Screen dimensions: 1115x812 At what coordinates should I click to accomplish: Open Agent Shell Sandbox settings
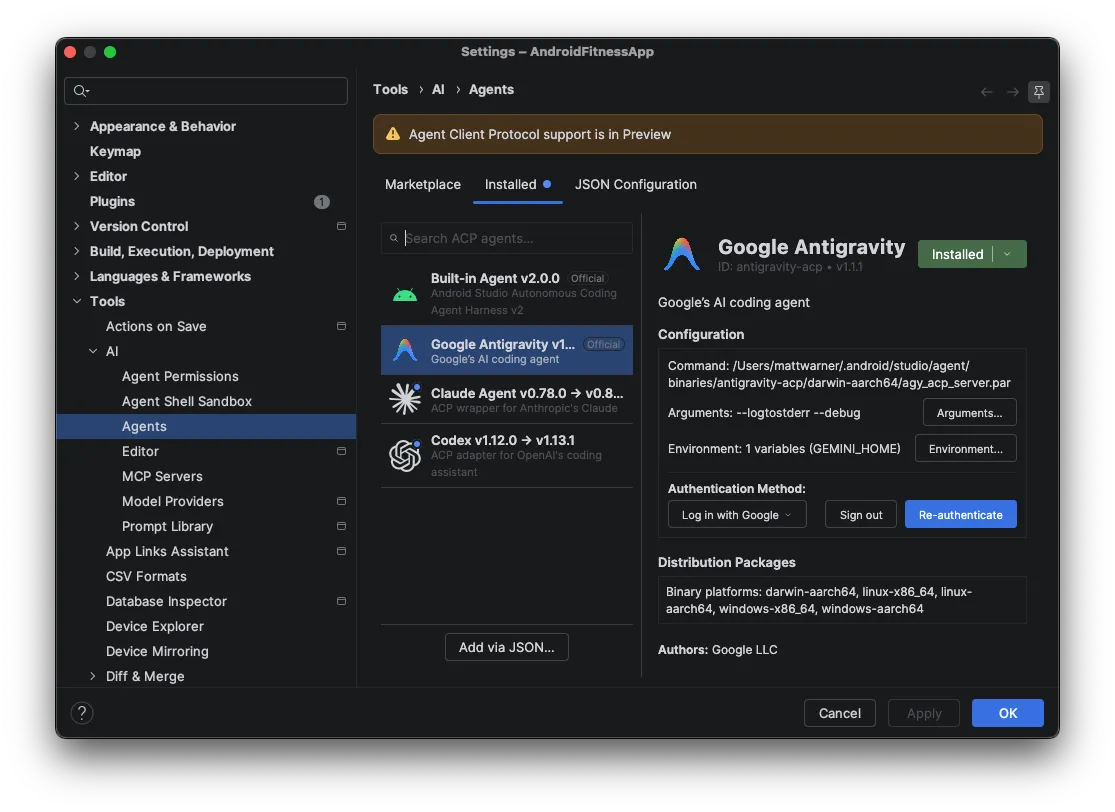point(186,402)
